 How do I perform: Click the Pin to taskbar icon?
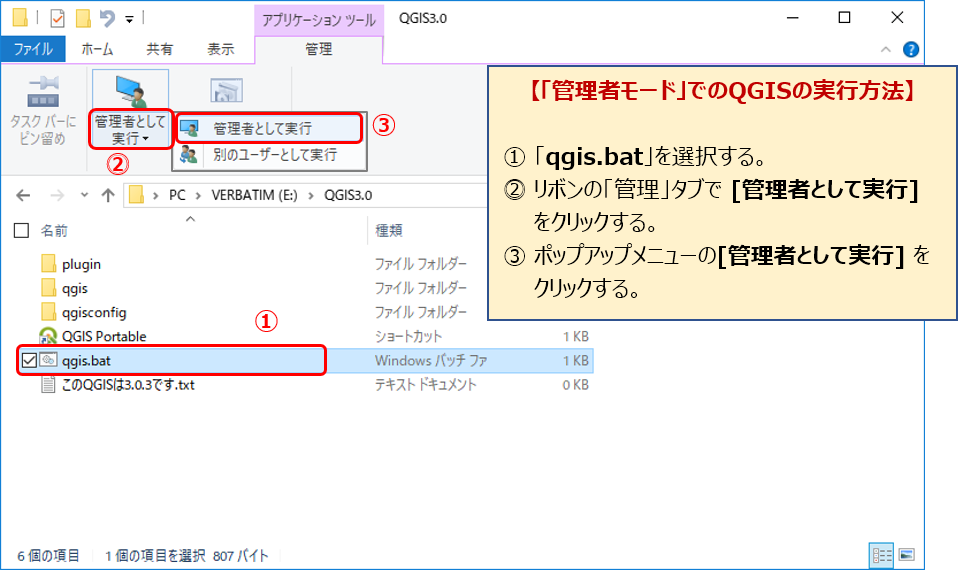[x=43, y=90]
